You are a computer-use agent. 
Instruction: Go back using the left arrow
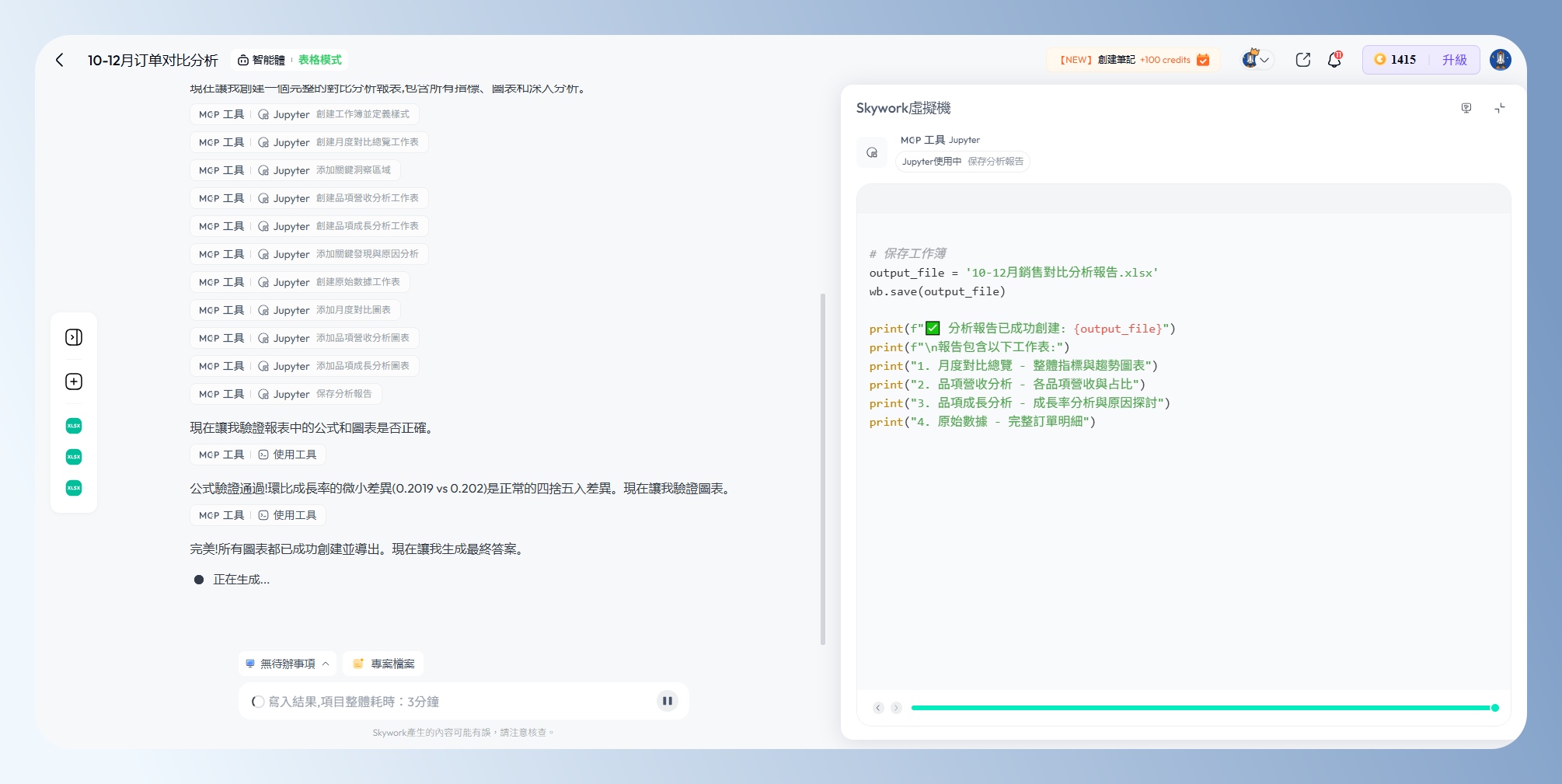(60, 60)
